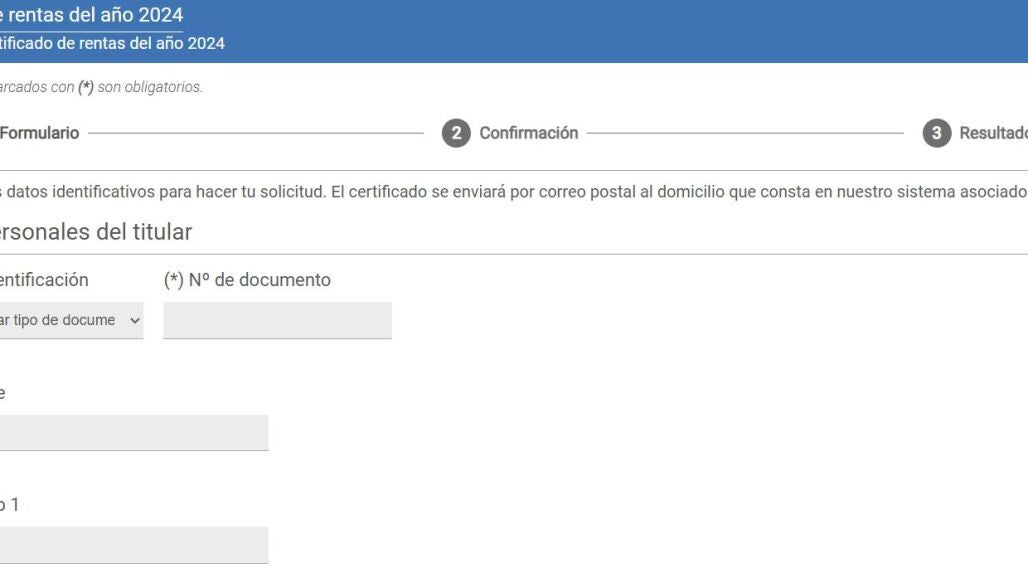Click the step 2 circle icon
1028x578 pixels.
tap(457, 133)
